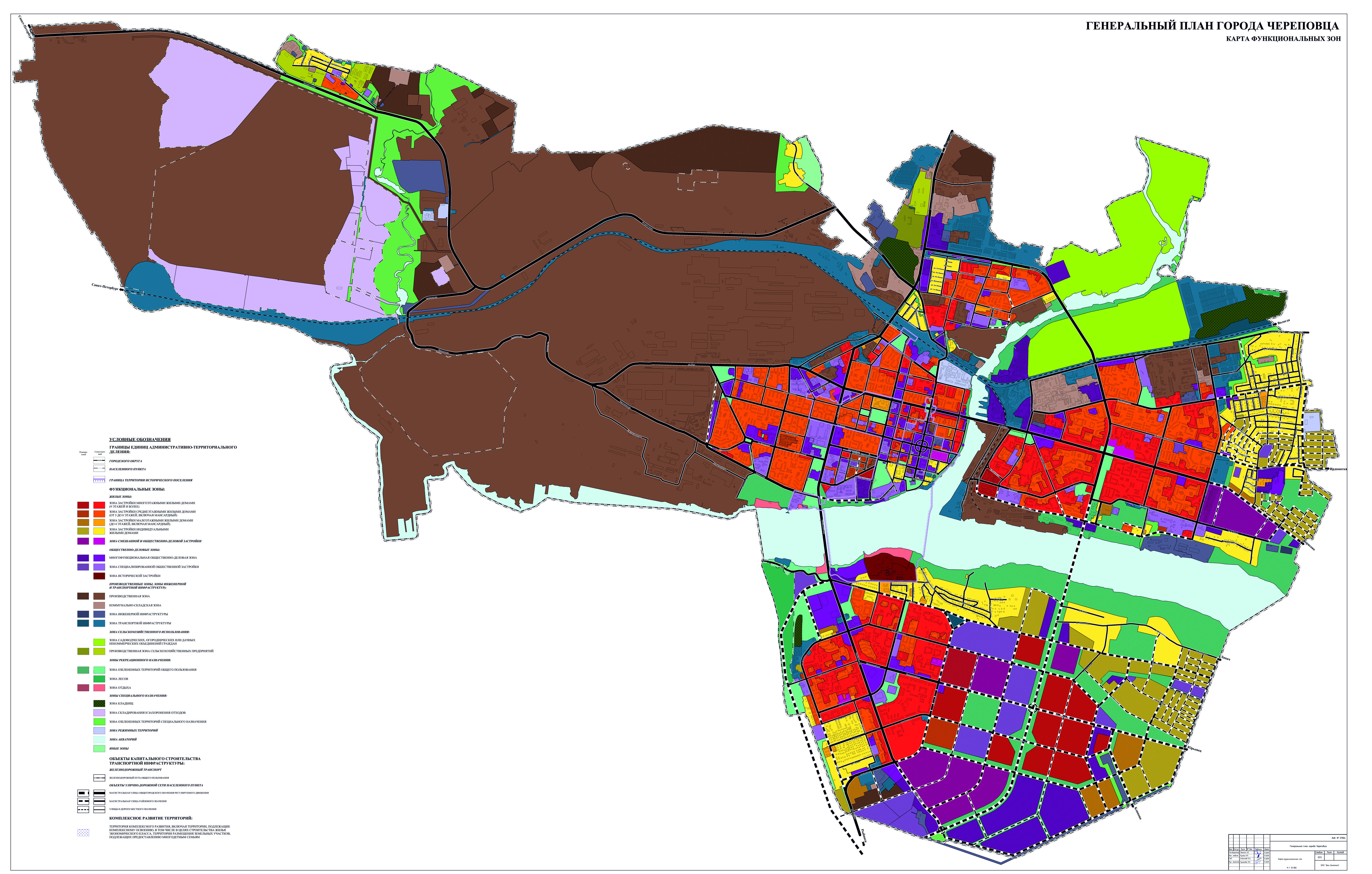Screen dimensions: 1372x874
Task: Select hatched teal planned transport infrastructure swatch
Action: 83,623
